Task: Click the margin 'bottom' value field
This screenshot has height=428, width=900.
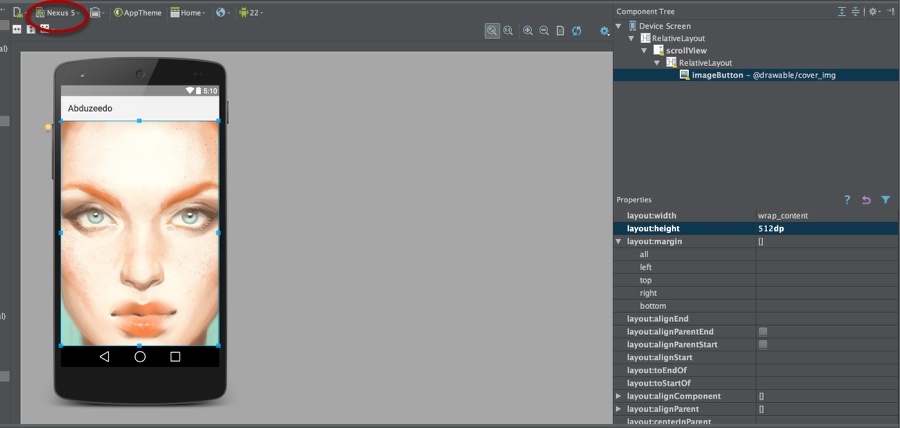Action: 827,306
